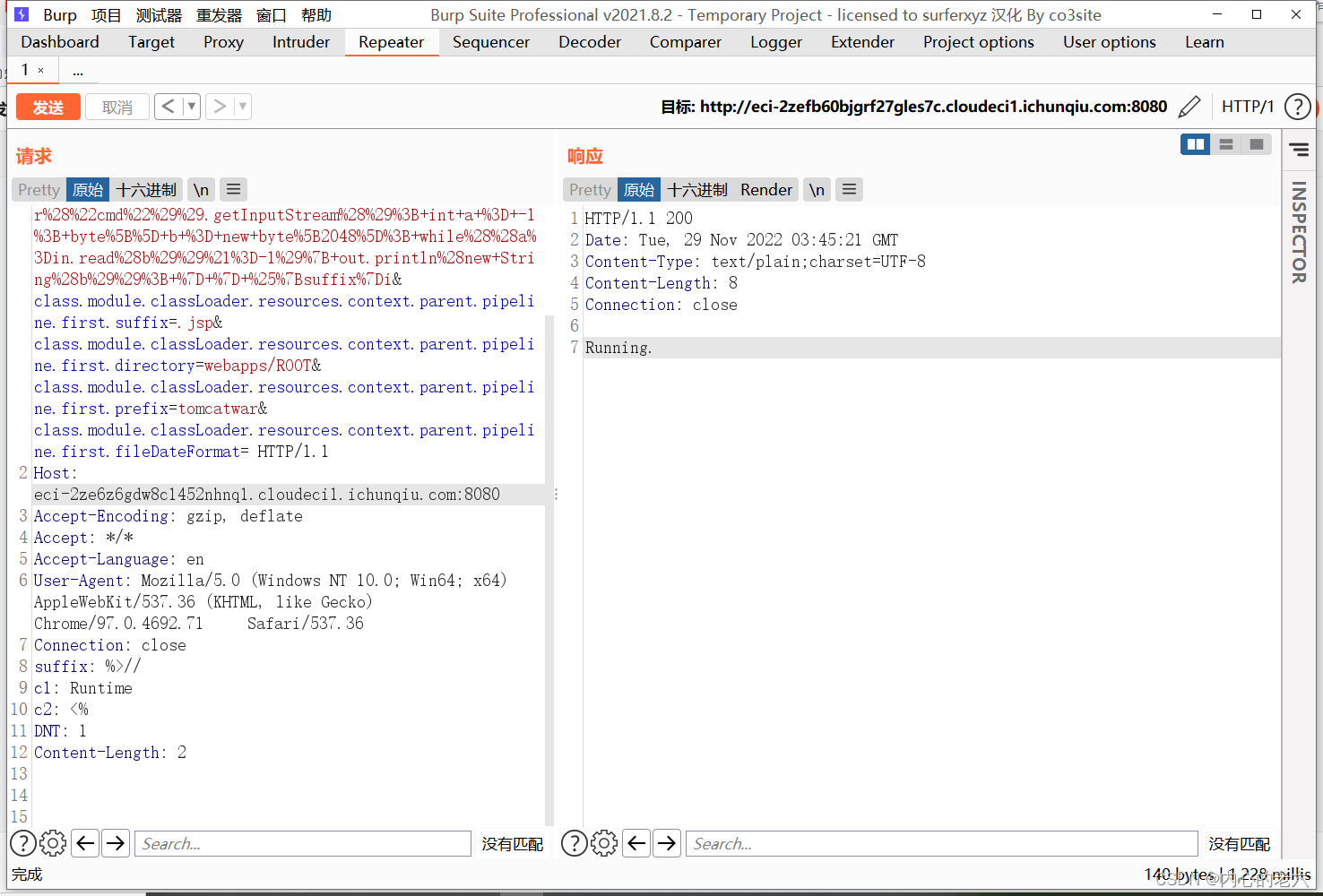
Task: Add new Repeater tab with ... button
Action: pyautogui.click(x=78, y=70)
